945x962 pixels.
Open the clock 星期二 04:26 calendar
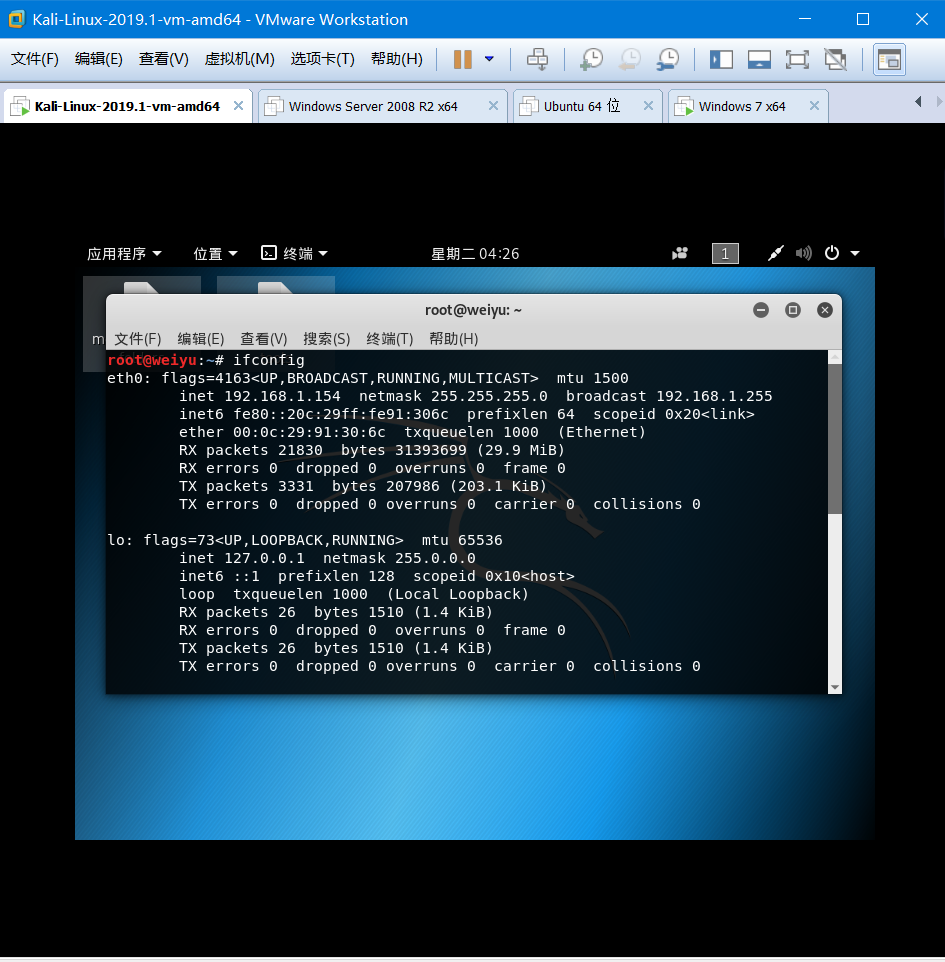point(475,253)
